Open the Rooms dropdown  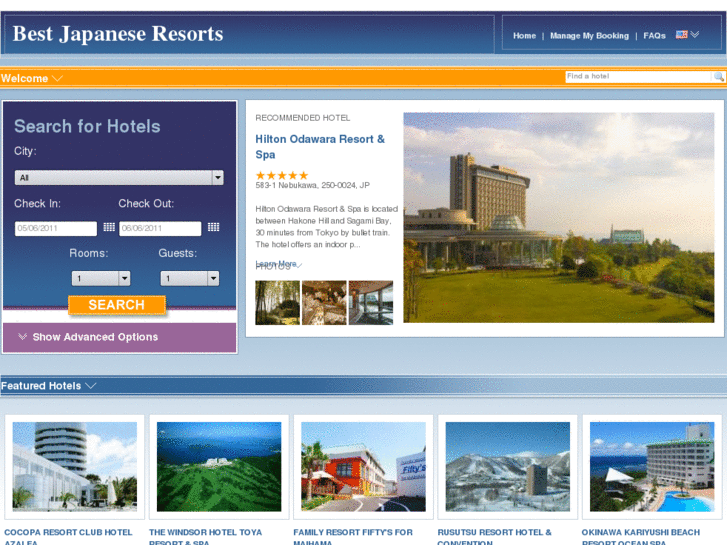[101, 278]
